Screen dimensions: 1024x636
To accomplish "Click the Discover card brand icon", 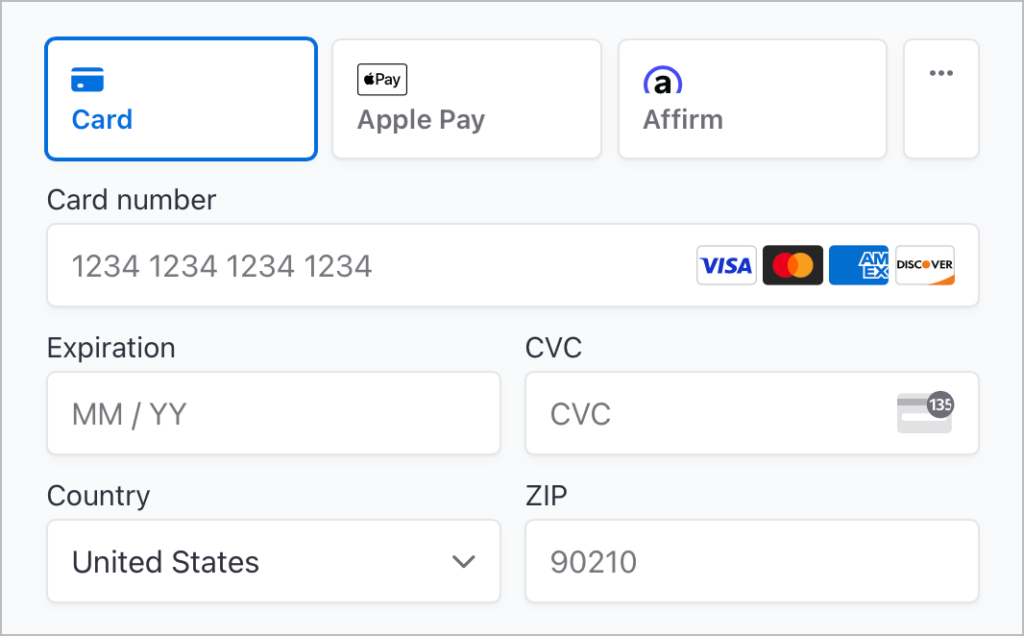I will pyautogui.click(x=924, y=265).
